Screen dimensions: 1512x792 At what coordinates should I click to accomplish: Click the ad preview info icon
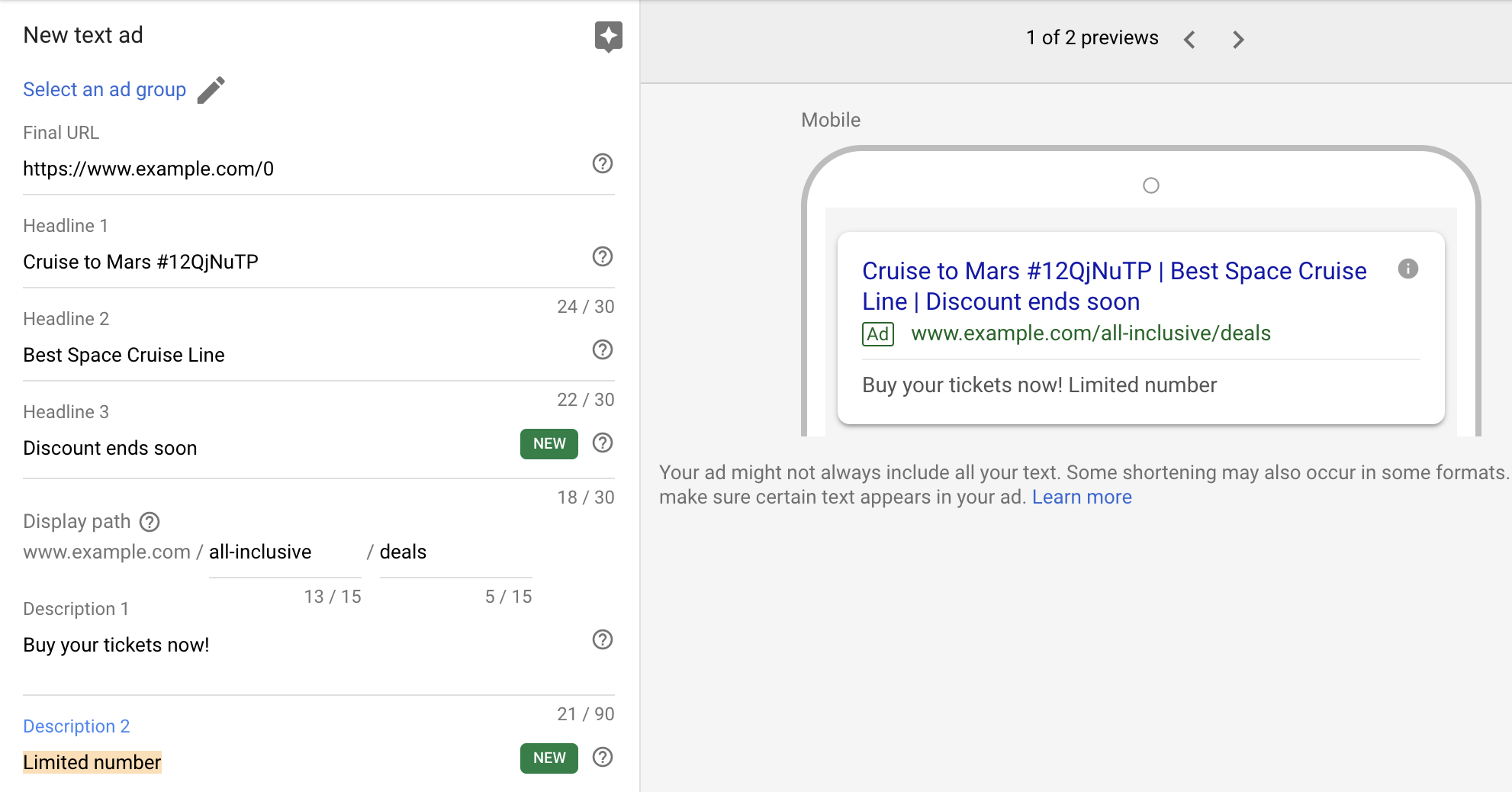[1407, 269]
